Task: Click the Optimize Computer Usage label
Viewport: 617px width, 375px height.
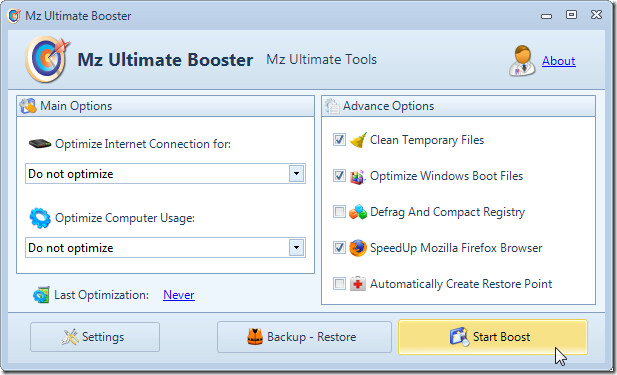Action: pyautogui.click(x=125, y=218)
